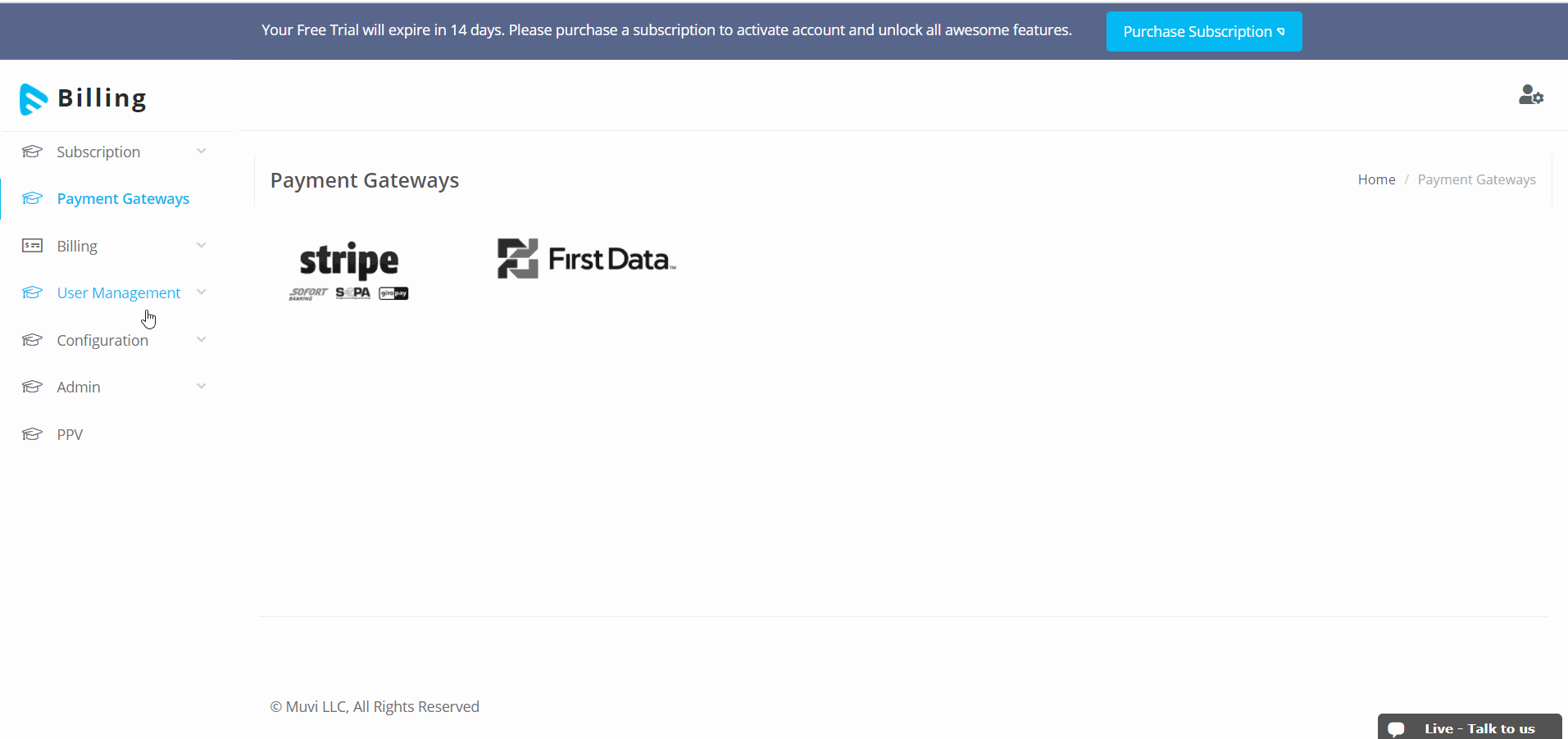The image size is (1568, 739).
Task: Click the Payment Gateways page heading
Action: [x=365, y=180]
